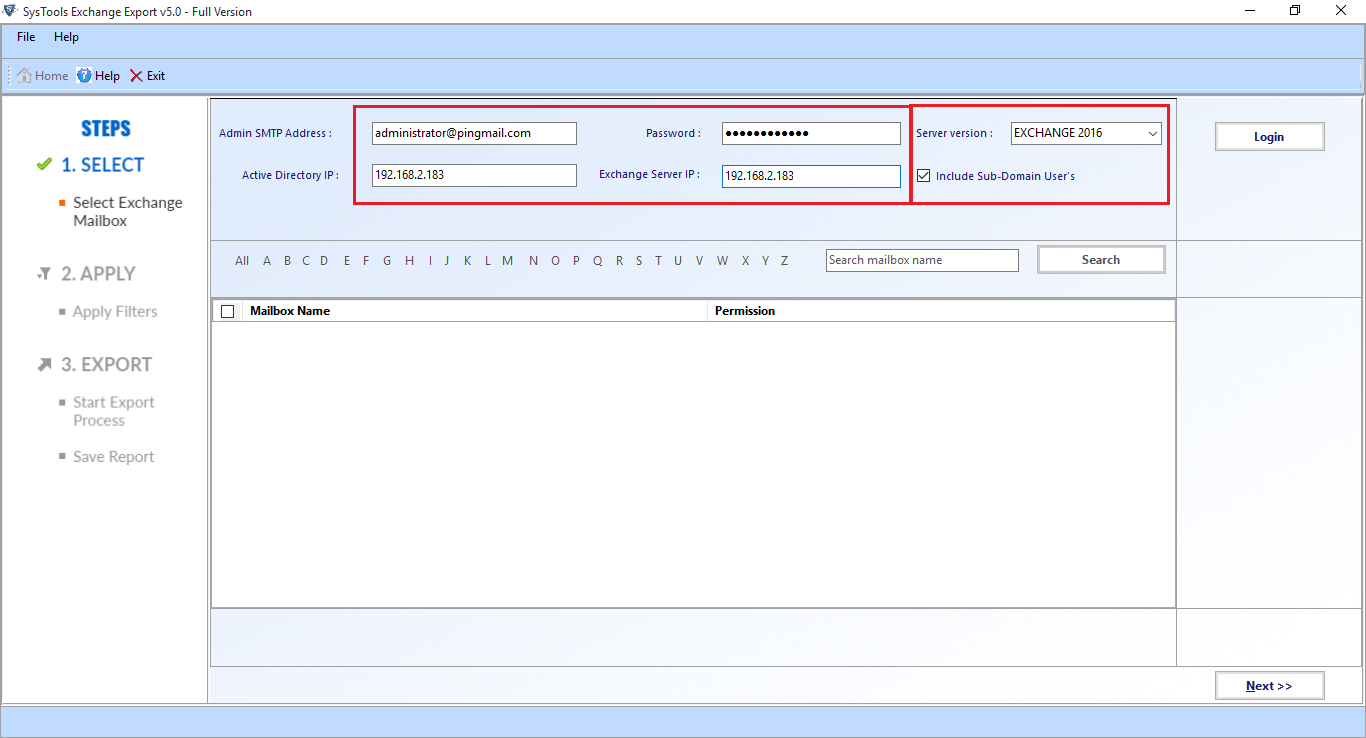Click the green checkmark beside 1. SELECT
The width and height of the screenshot is (1366, 738).
click(x=43, y=165)
